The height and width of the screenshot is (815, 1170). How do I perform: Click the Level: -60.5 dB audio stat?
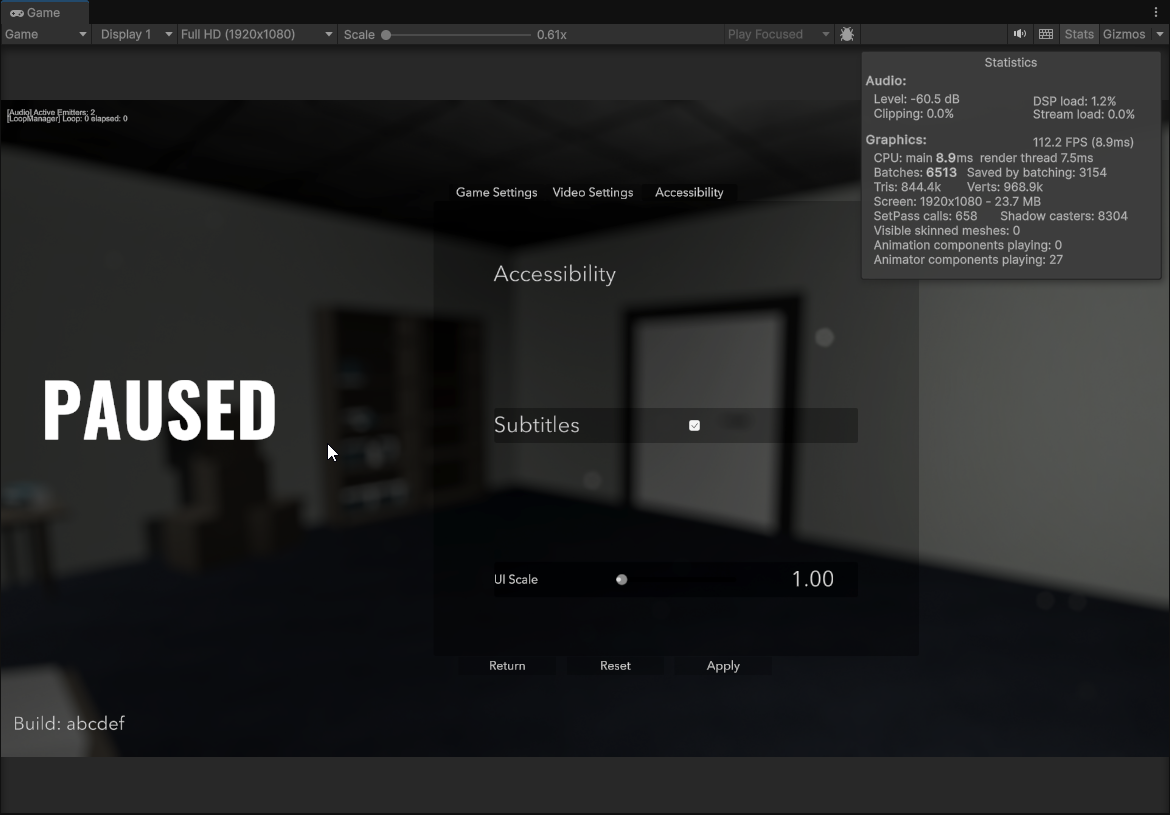(x=916, y=99)
